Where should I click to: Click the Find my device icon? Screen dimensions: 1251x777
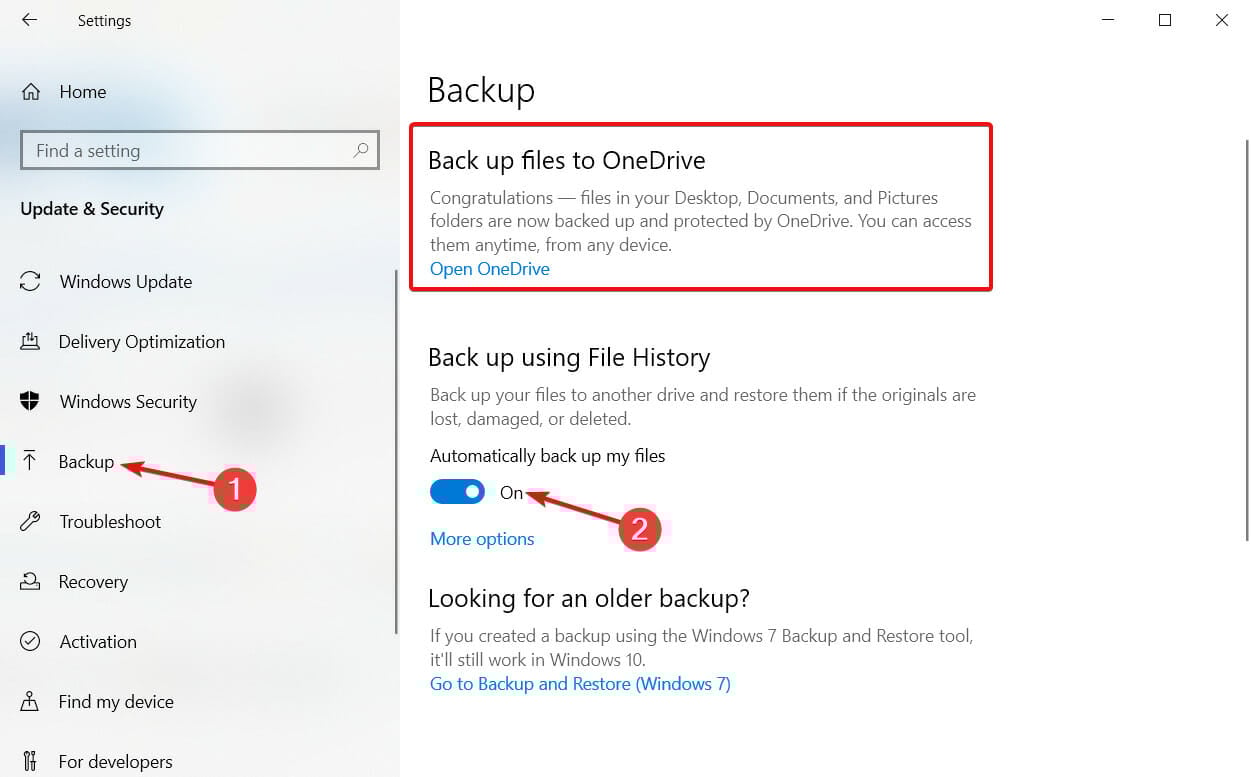tap(30, 702)
